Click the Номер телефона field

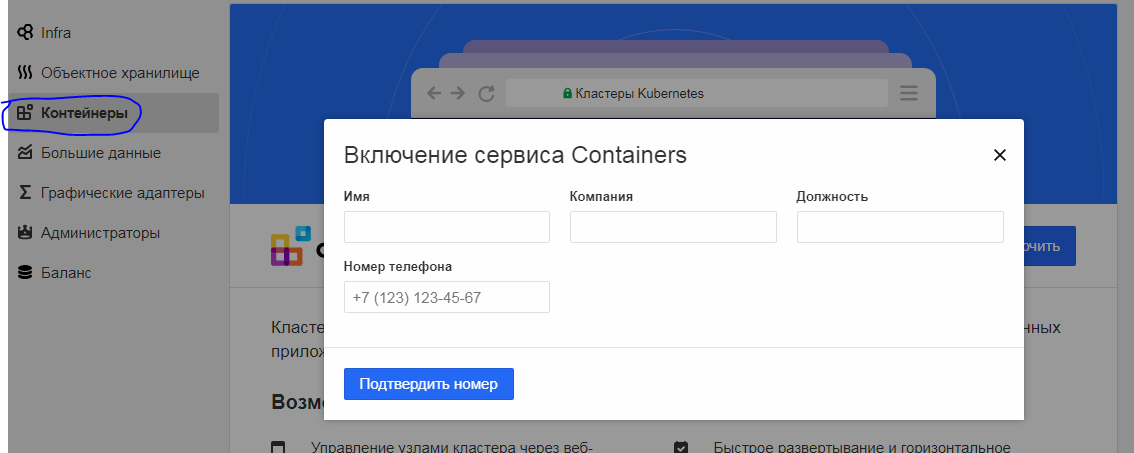pyautogui.click(x=446, y=297)
